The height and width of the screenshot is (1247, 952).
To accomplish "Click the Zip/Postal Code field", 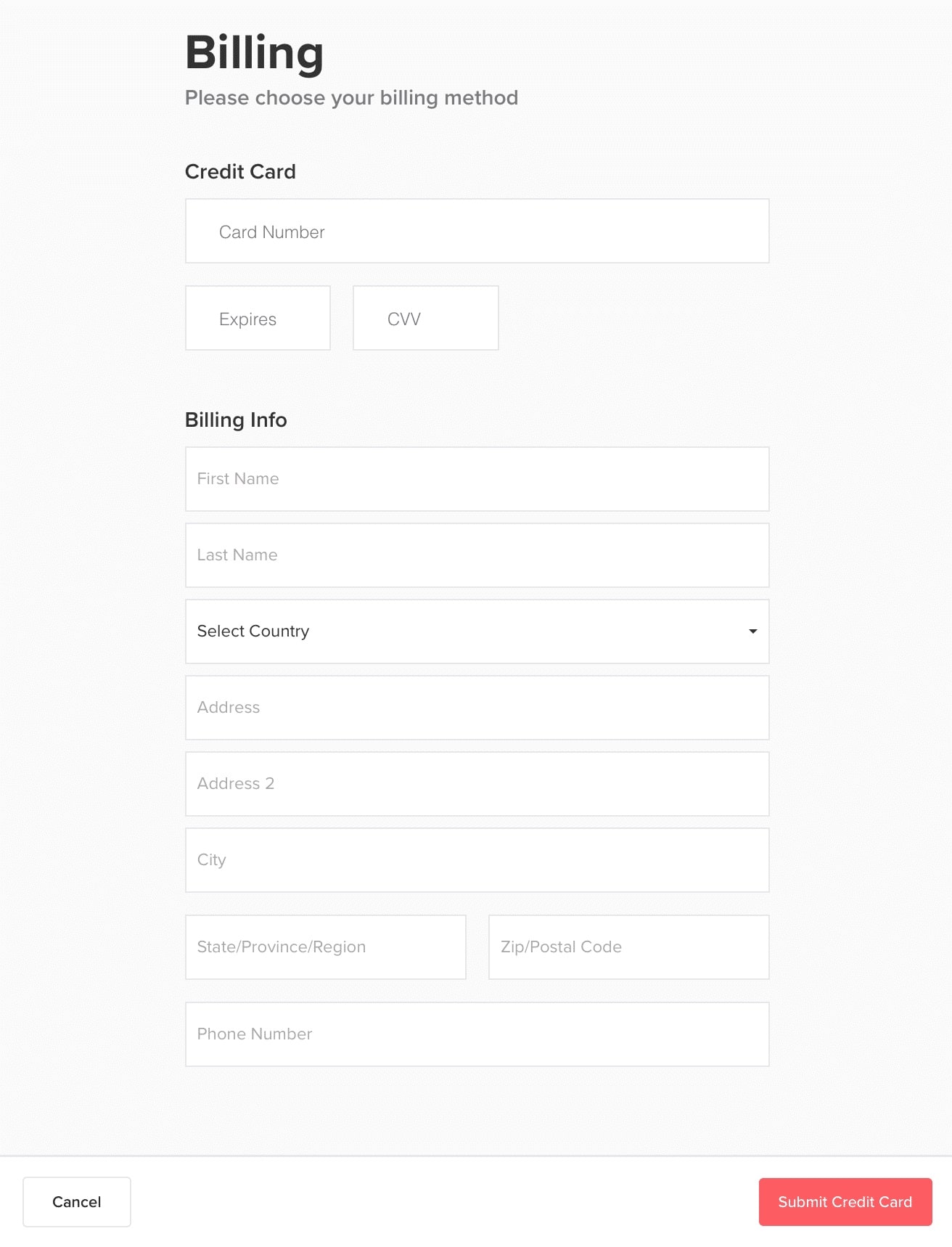I will pyautogui.click(x=628, y=947).
